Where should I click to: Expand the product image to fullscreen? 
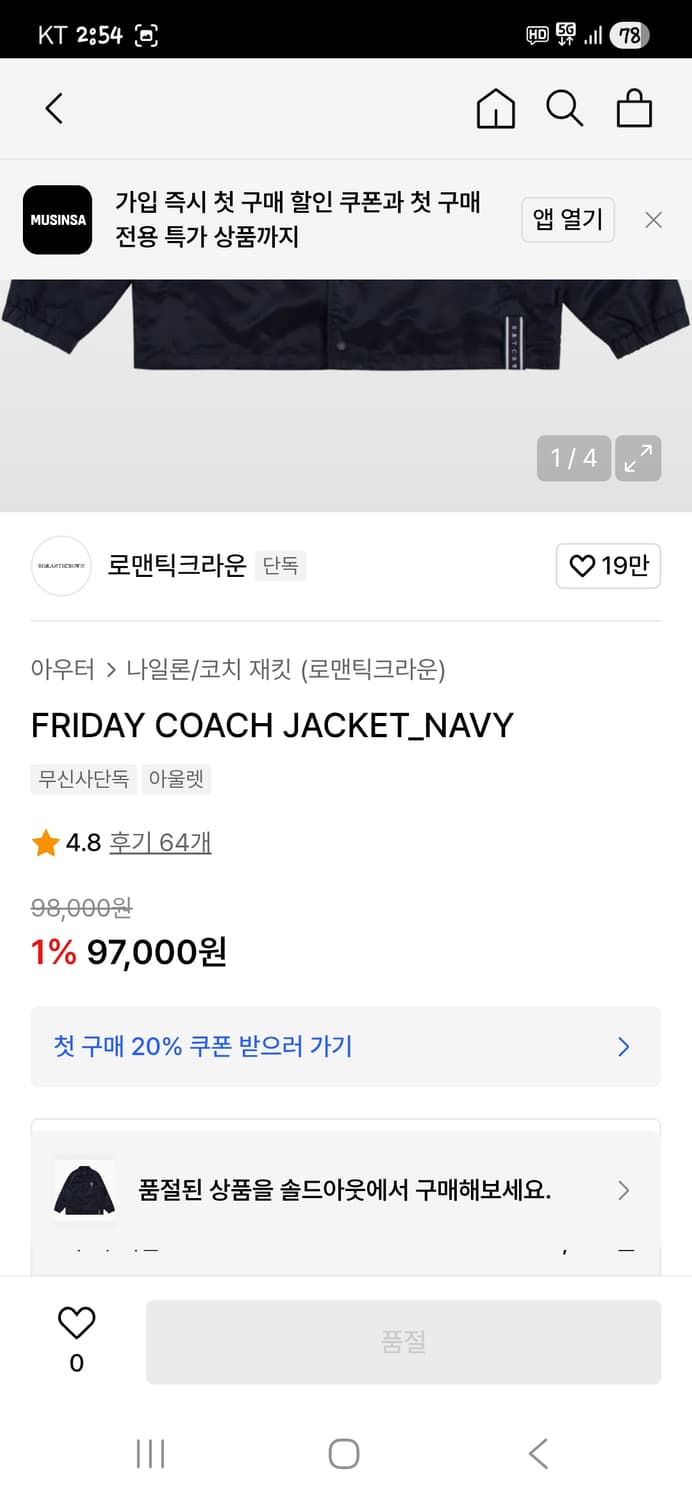click(x=638, y=458)
